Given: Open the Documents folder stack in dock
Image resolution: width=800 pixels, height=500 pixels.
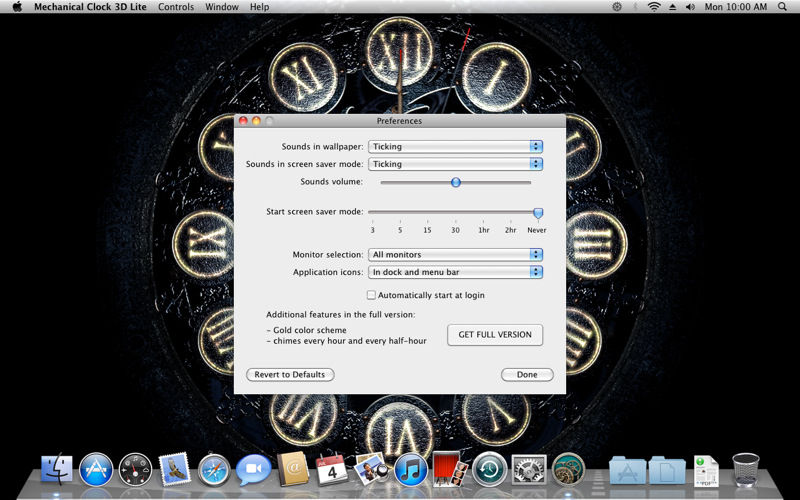Looking at the screenshot, I should pos(667,470).
